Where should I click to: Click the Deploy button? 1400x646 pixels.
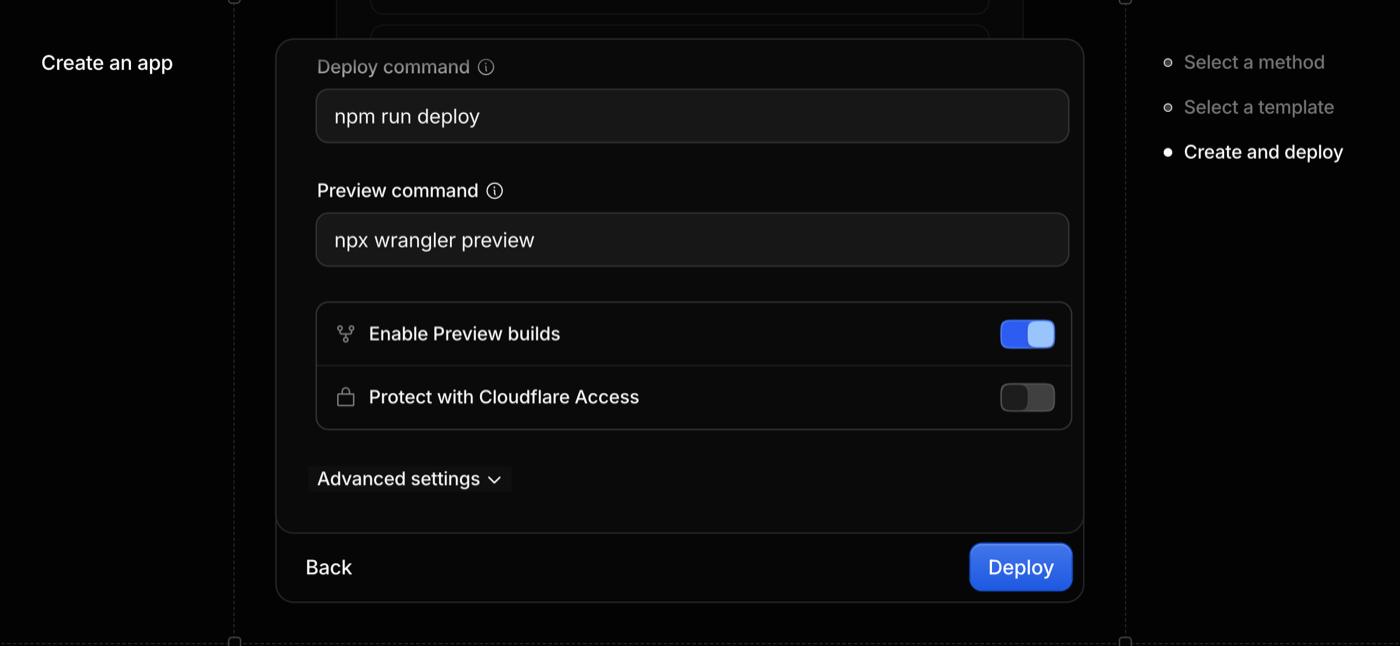pos(1020,567)
